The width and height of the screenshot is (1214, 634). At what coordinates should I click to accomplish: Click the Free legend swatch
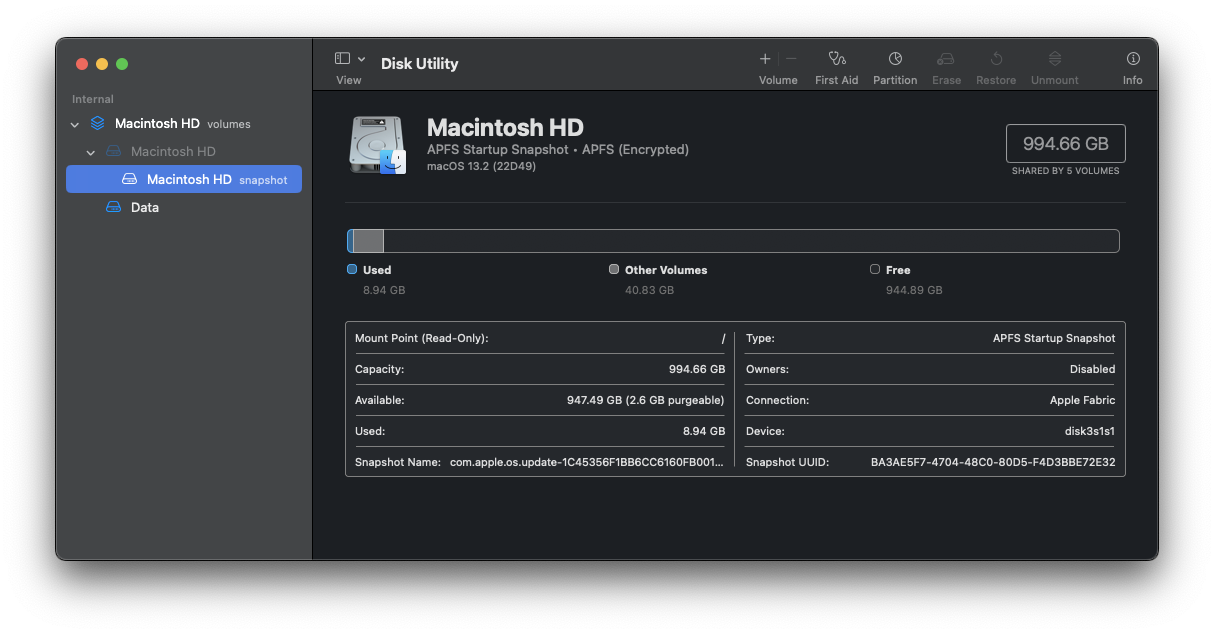point(875,269)
